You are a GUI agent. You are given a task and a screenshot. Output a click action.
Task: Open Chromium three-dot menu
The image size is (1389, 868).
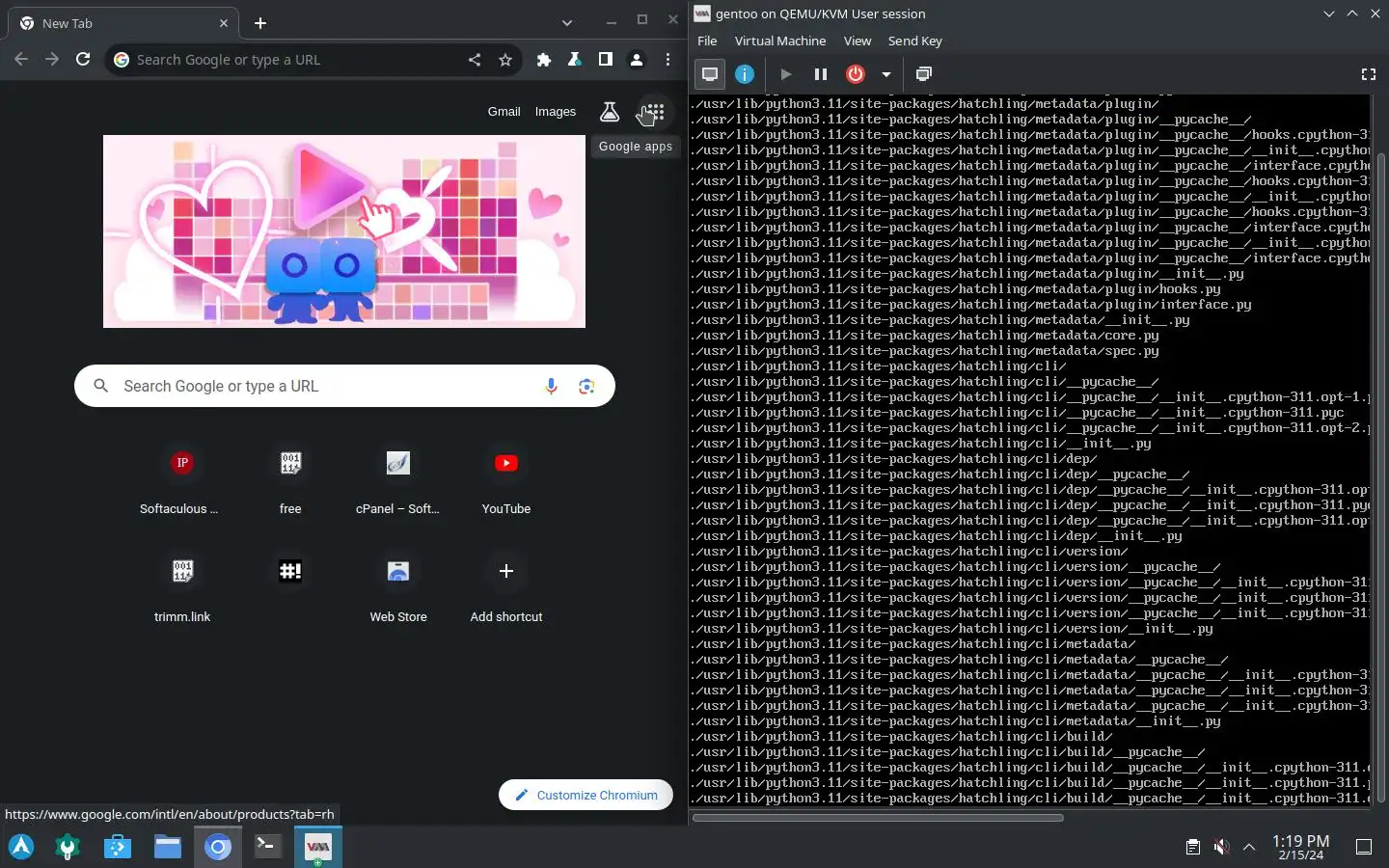tap(667, 60)
